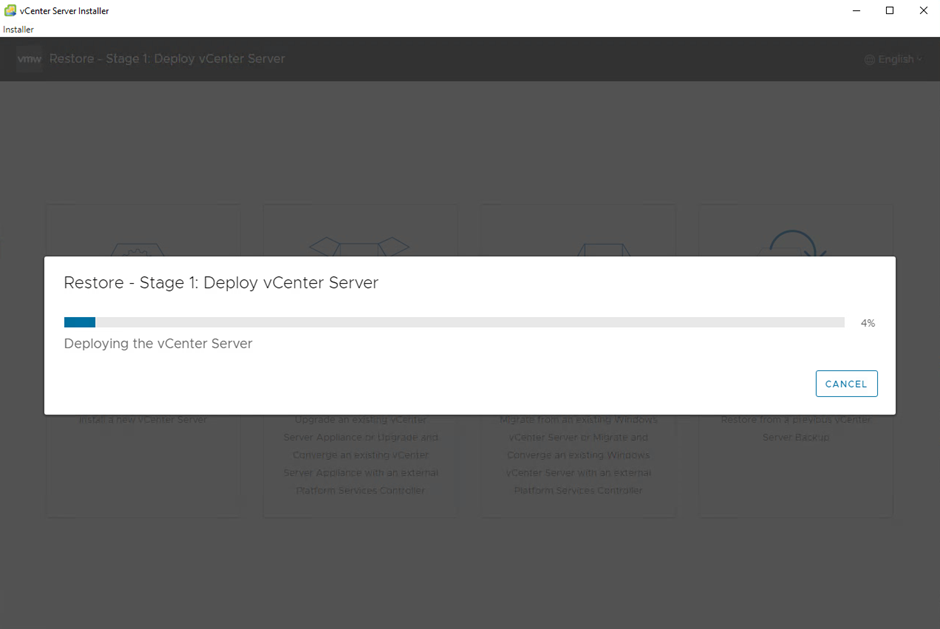Click the Restore card circular arrow icon
Screen dimensions: 940x629
[794, 243]
